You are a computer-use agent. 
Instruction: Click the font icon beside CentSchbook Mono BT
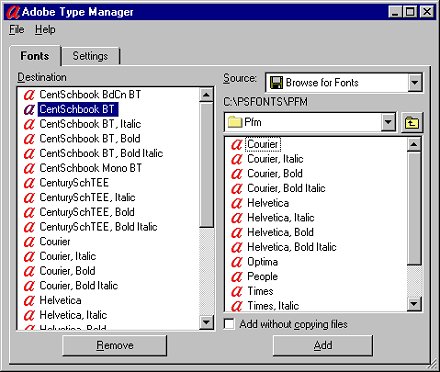coord(29,168)
